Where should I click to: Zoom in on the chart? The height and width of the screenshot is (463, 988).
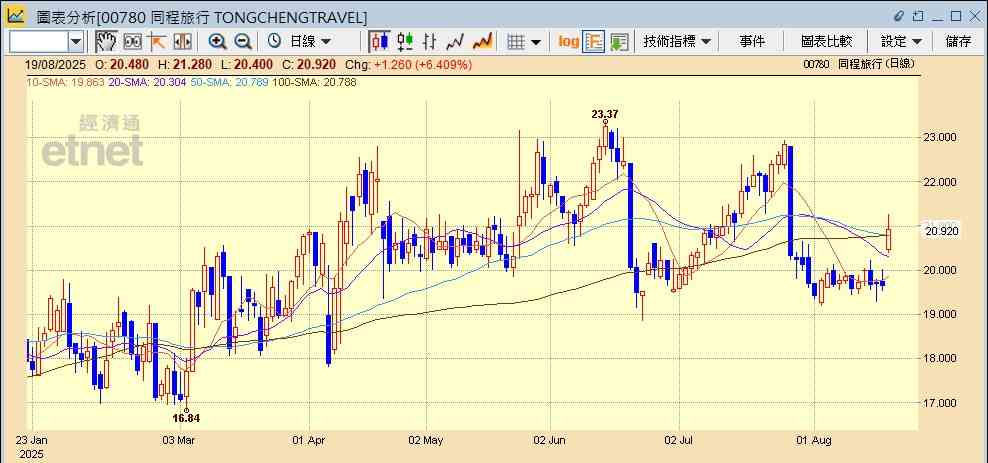pyautogui.click(x=217, y=42)
